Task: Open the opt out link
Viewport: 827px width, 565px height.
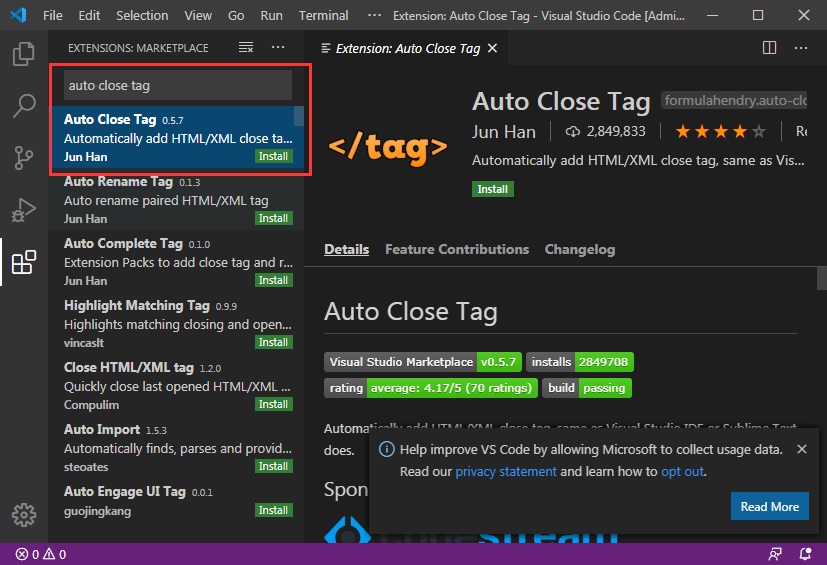Action: [x=682, y=472]
